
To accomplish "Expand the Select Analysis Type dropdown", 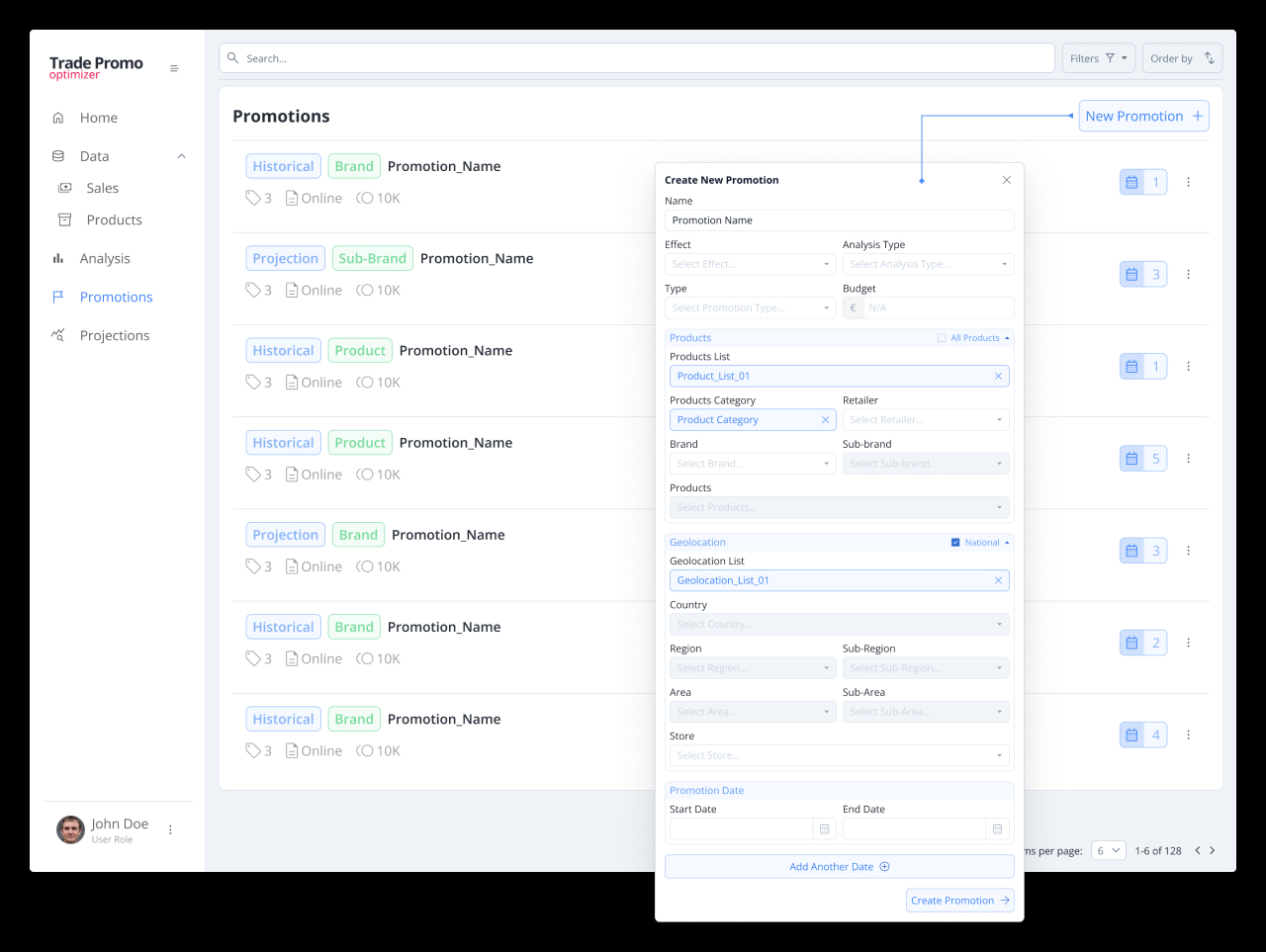I will pyautogui.click(x=927, y=265).
